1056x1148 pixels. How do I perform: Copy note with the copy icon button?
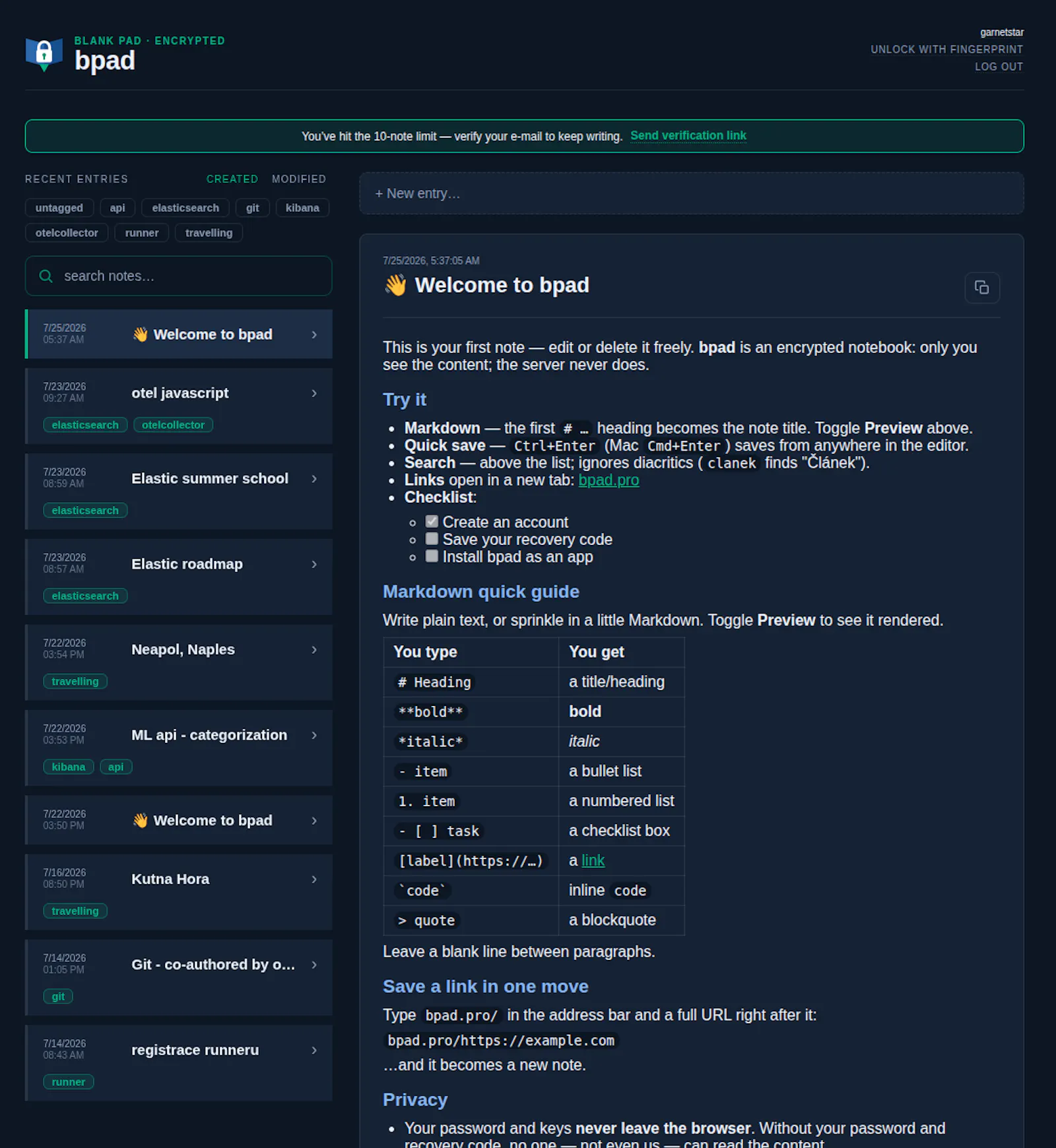click(981, 288)
